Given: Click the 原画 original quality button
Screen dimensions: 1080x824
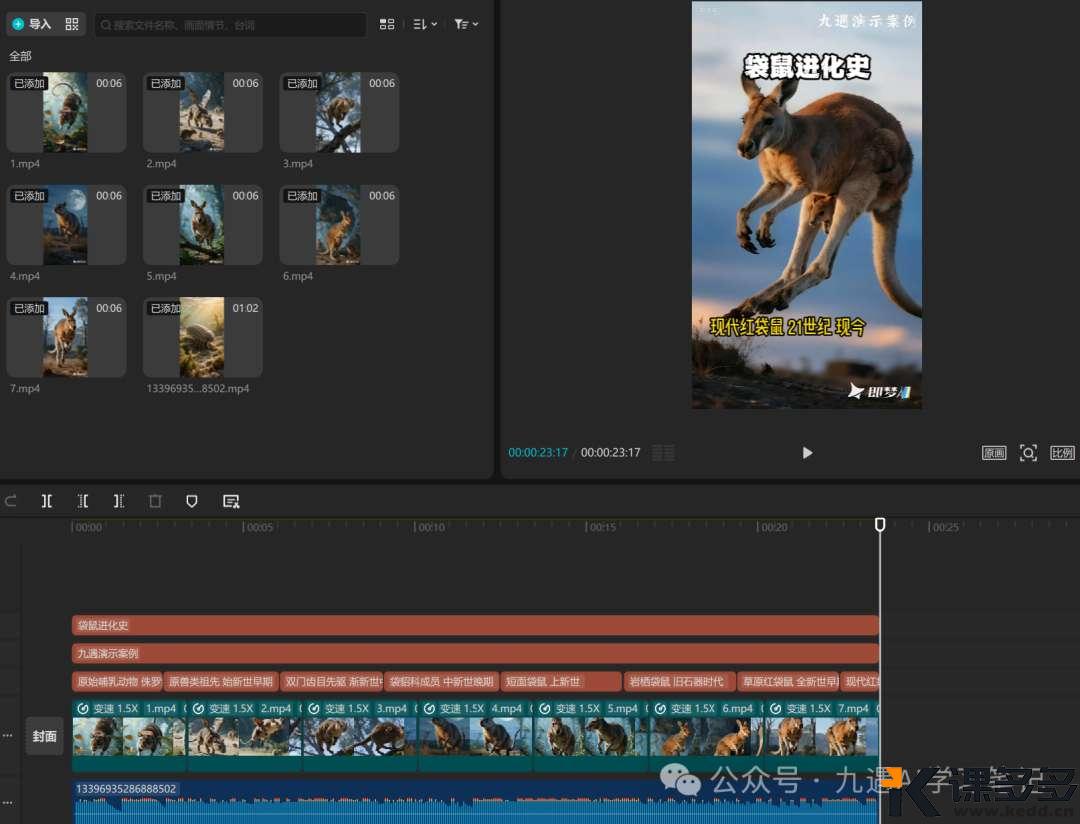Looking at the screenshot, I should point(994,453).
